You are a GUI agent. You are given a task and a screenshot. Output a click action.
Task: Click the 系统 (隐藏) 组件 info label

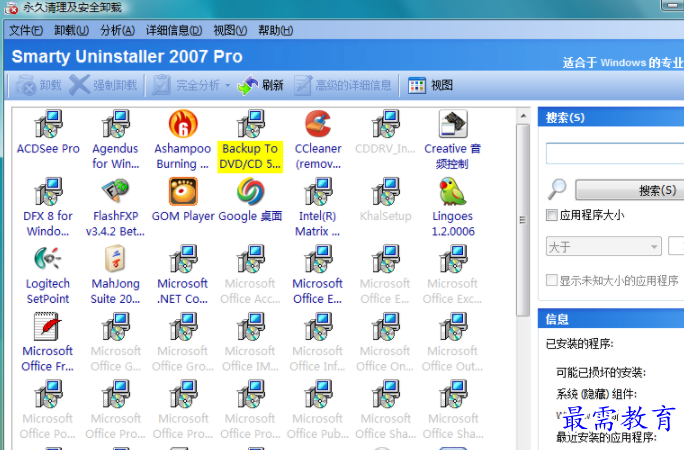[x=596, y=394]
